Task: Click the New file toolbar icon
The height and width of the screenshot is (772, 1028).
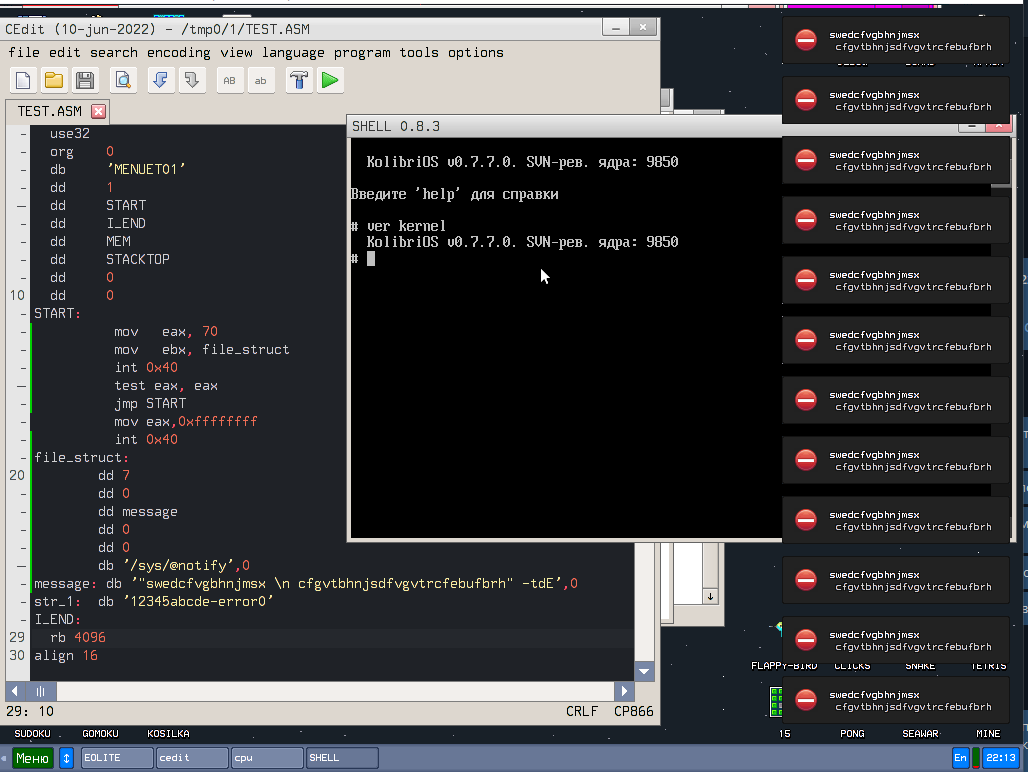Action: (x=23, y=80)
